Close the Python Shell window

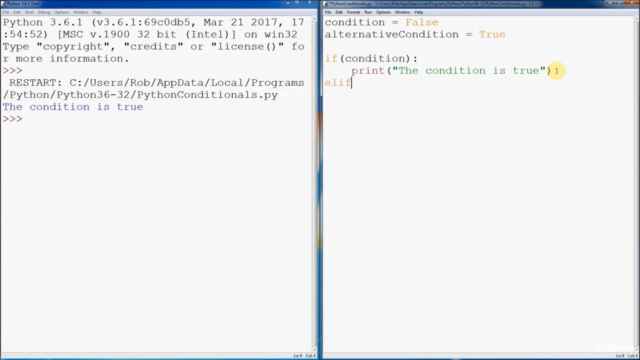[309, 3]
